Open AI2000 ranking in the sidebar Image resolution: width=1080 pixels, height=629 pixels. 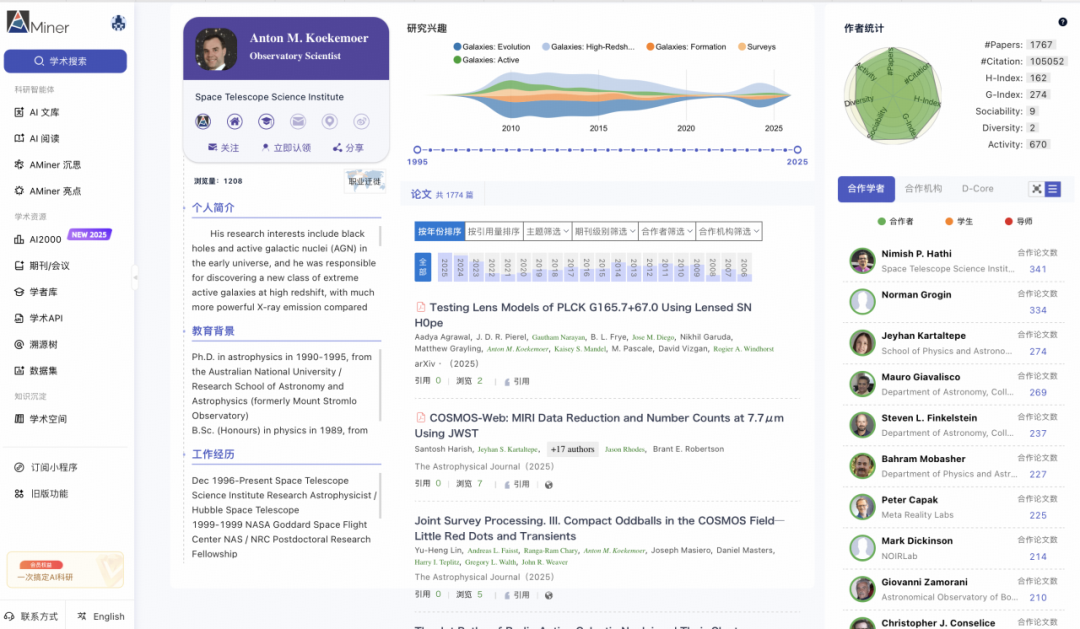coord(38,239)
